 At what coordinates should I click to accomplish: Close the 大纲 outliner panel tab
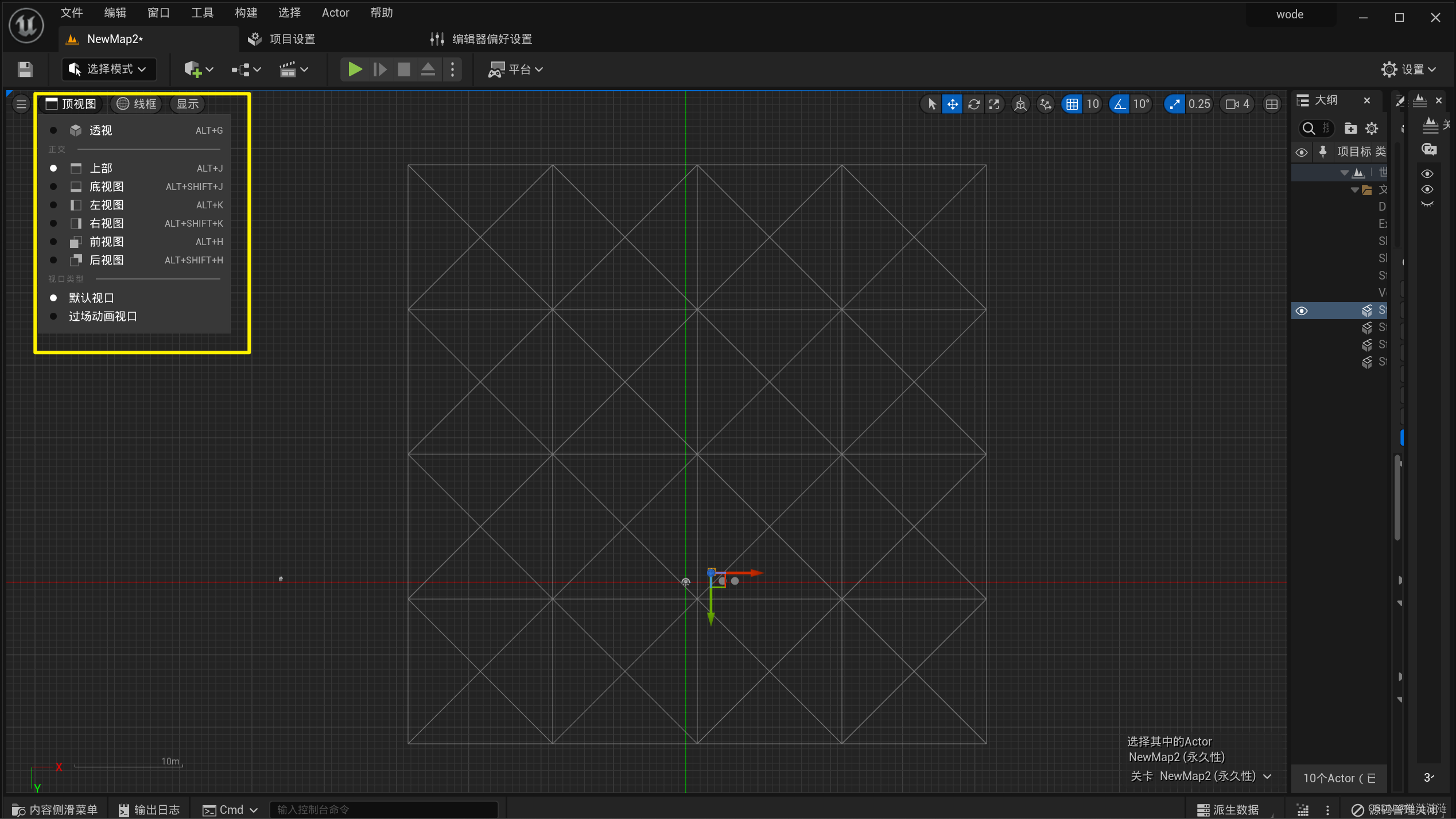pyautogui.click(x=1367, y=100)
